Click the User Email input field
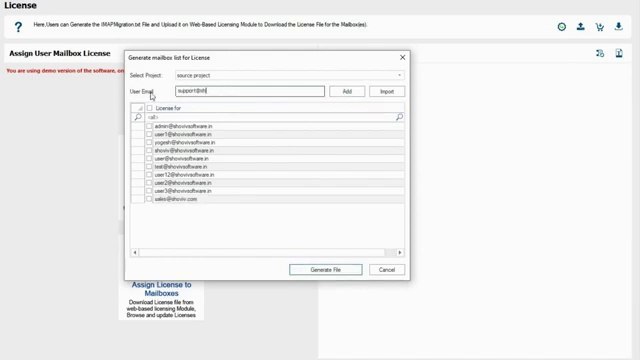This screenshot has width=640, height=360. 250,91
